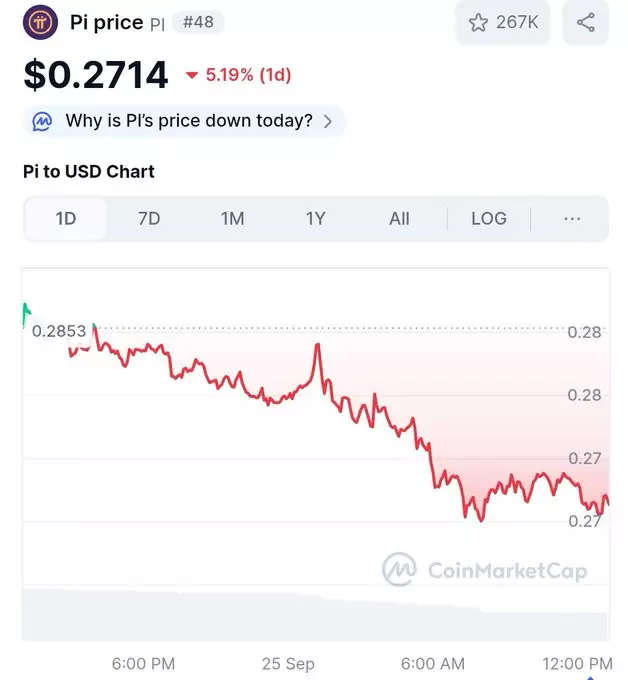Click the share icon button

click(586, 23)
